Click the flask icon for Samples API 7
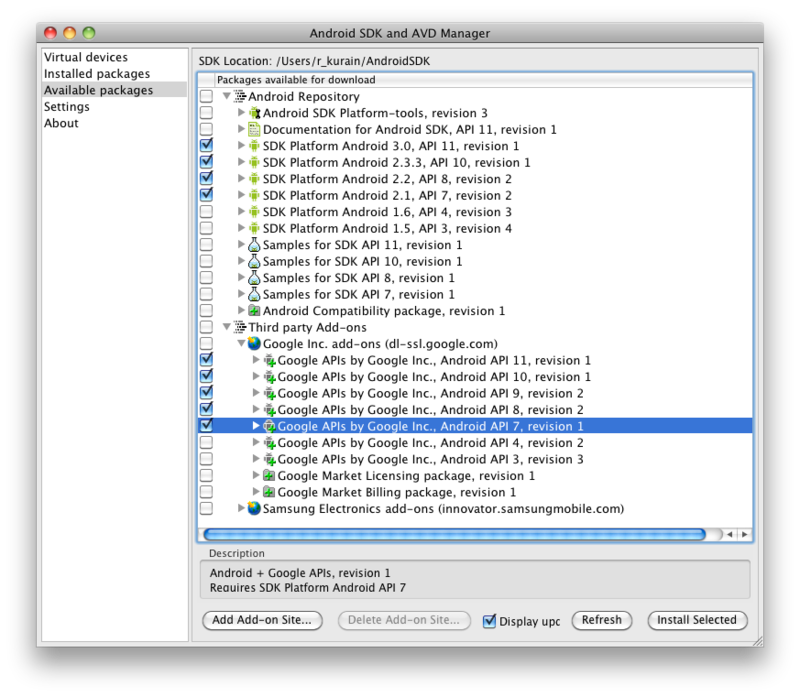This screenshot has height=697, width=800. tap(254, 294)
